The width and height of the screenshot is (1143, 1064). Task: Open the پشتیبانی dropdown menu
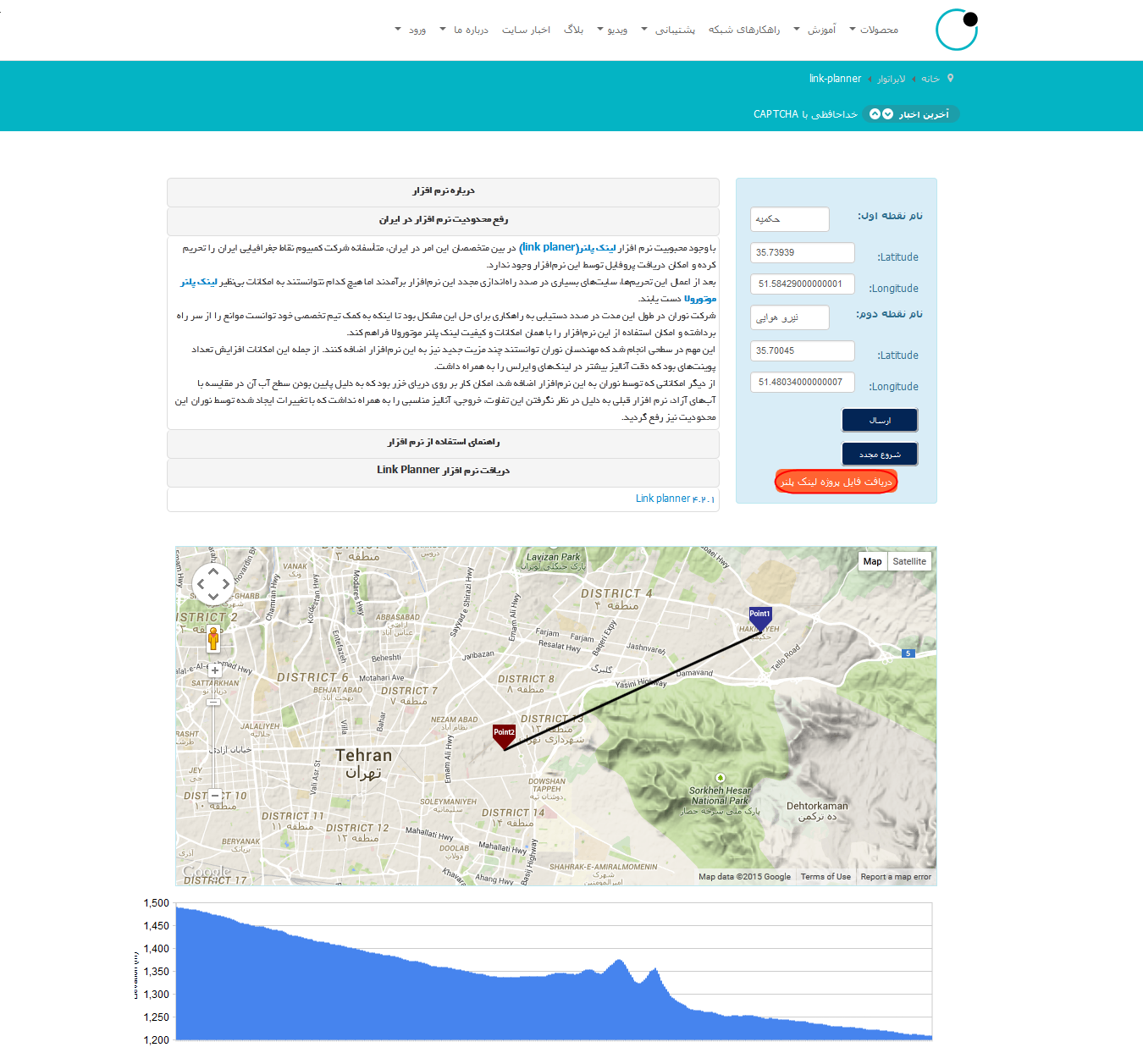tap(668, 30)
